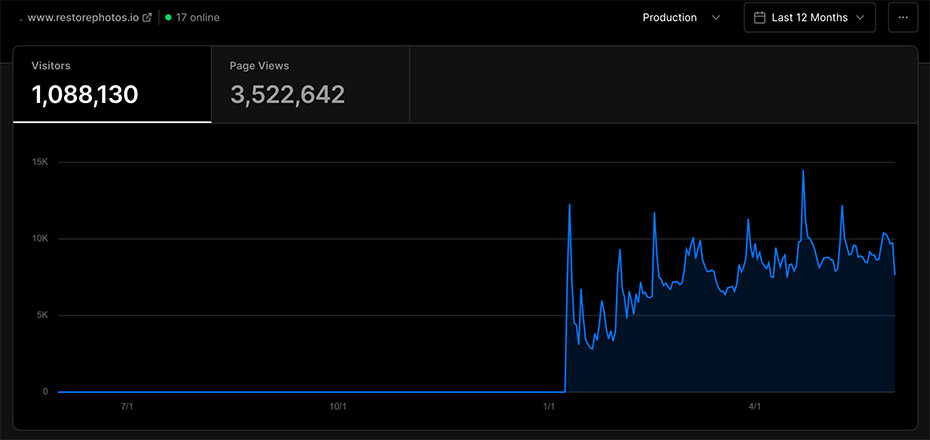Click the 1/1 date label on the x-axis
The image size is (930, 440).
coord(549,407)
